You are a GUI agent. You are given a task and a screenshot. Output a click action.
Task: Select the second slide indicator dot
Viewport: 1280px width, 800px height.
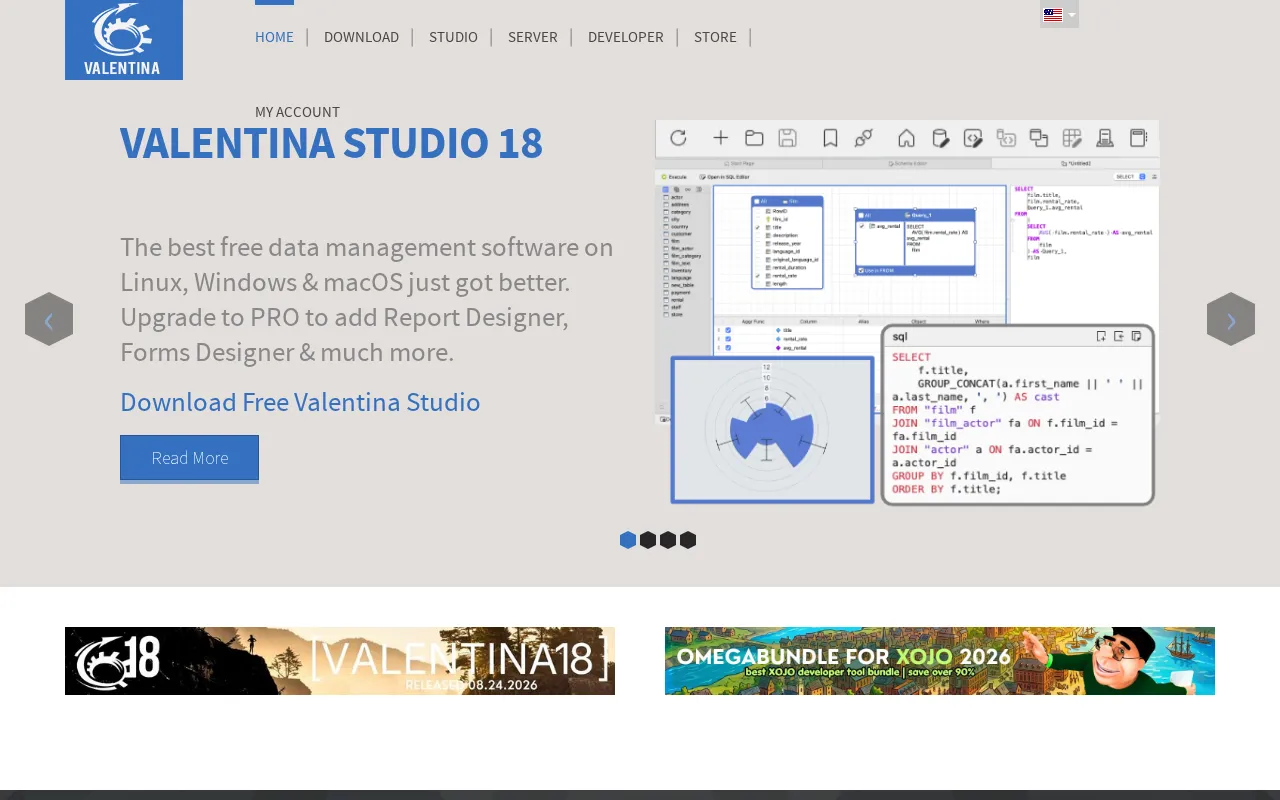coord(648,540)
